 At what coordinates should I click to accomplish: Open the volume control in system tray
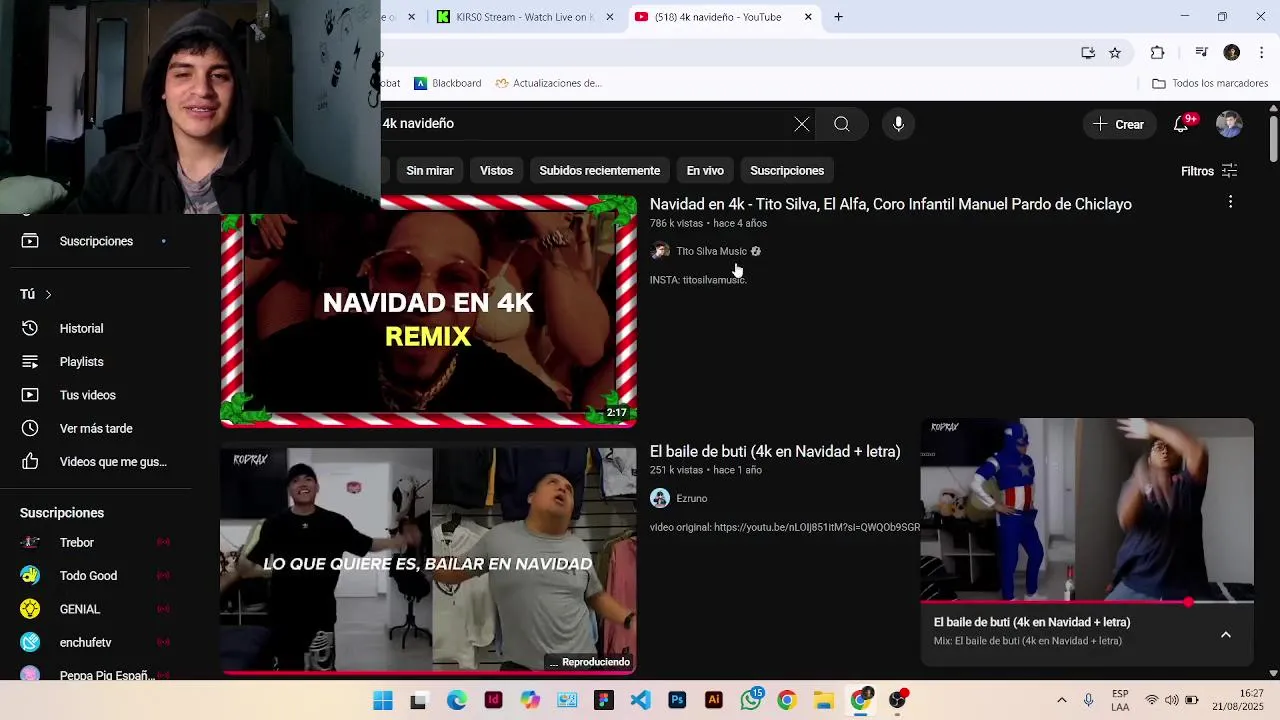(1171, 700)
